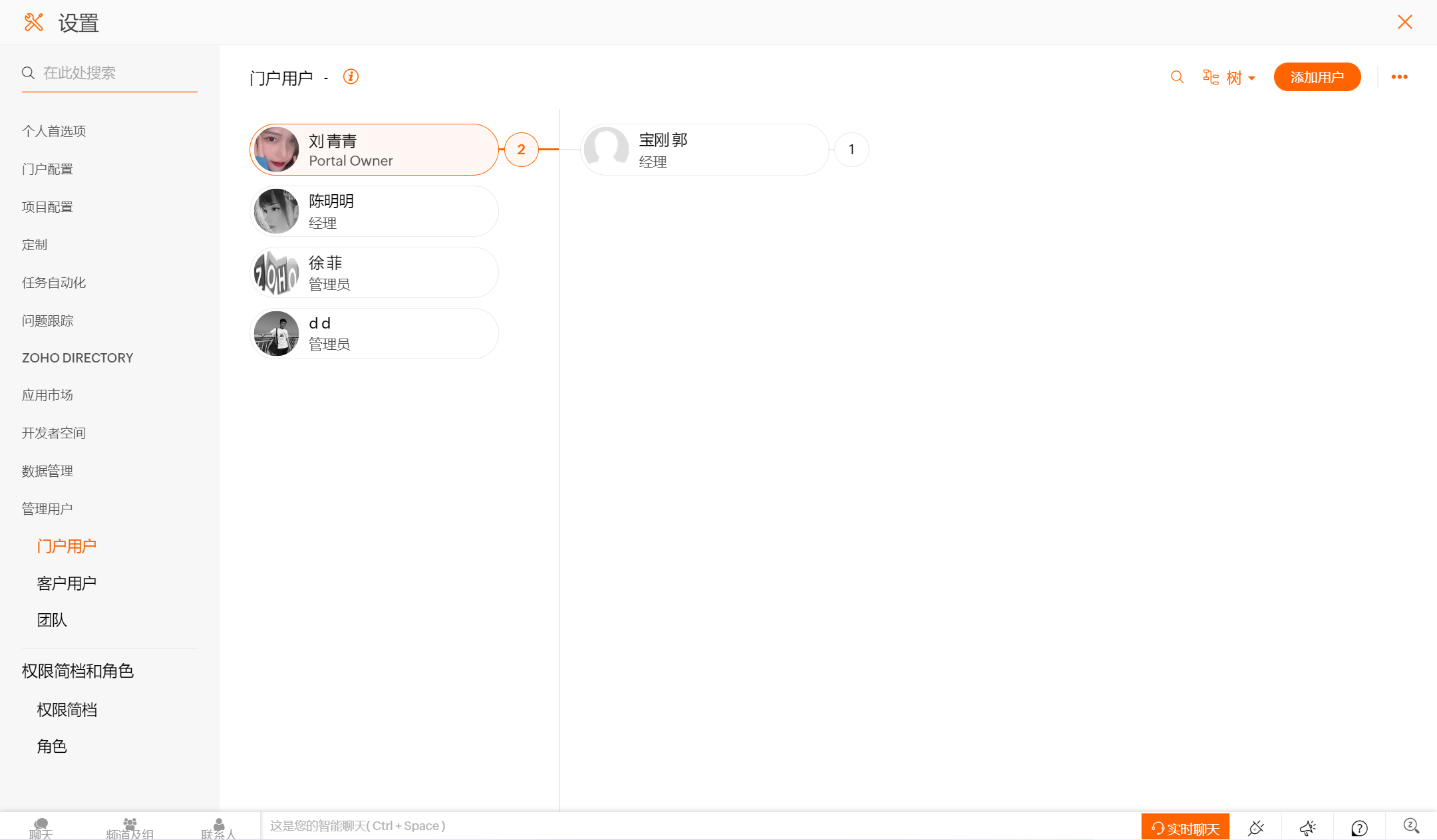The image size is (1437, 840).
Task: Click the 实时聊天 button
Action: 1185,828
